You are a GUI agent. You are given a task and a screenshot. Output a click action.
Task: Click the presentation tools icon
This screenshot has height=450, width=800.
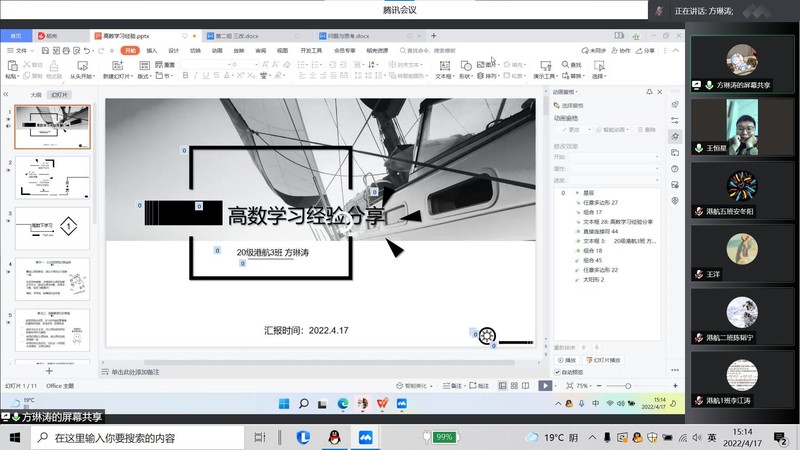click(545, 64)
